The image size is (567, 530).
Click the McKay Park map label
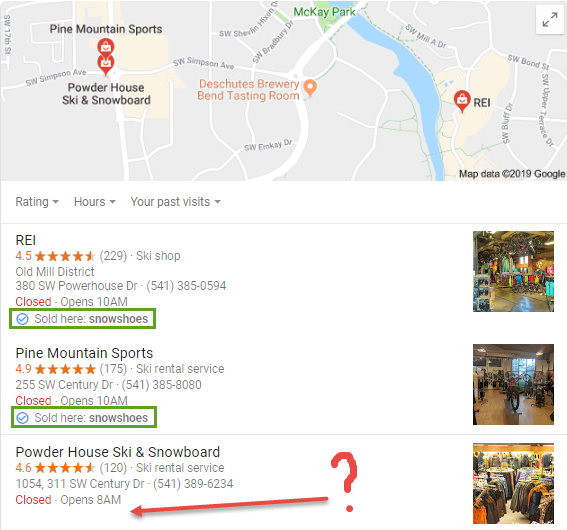point(324,12)
